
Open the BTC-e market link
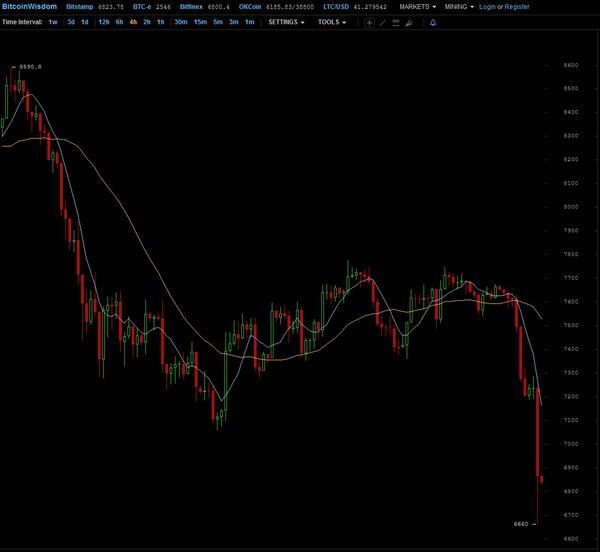point(142,7)
